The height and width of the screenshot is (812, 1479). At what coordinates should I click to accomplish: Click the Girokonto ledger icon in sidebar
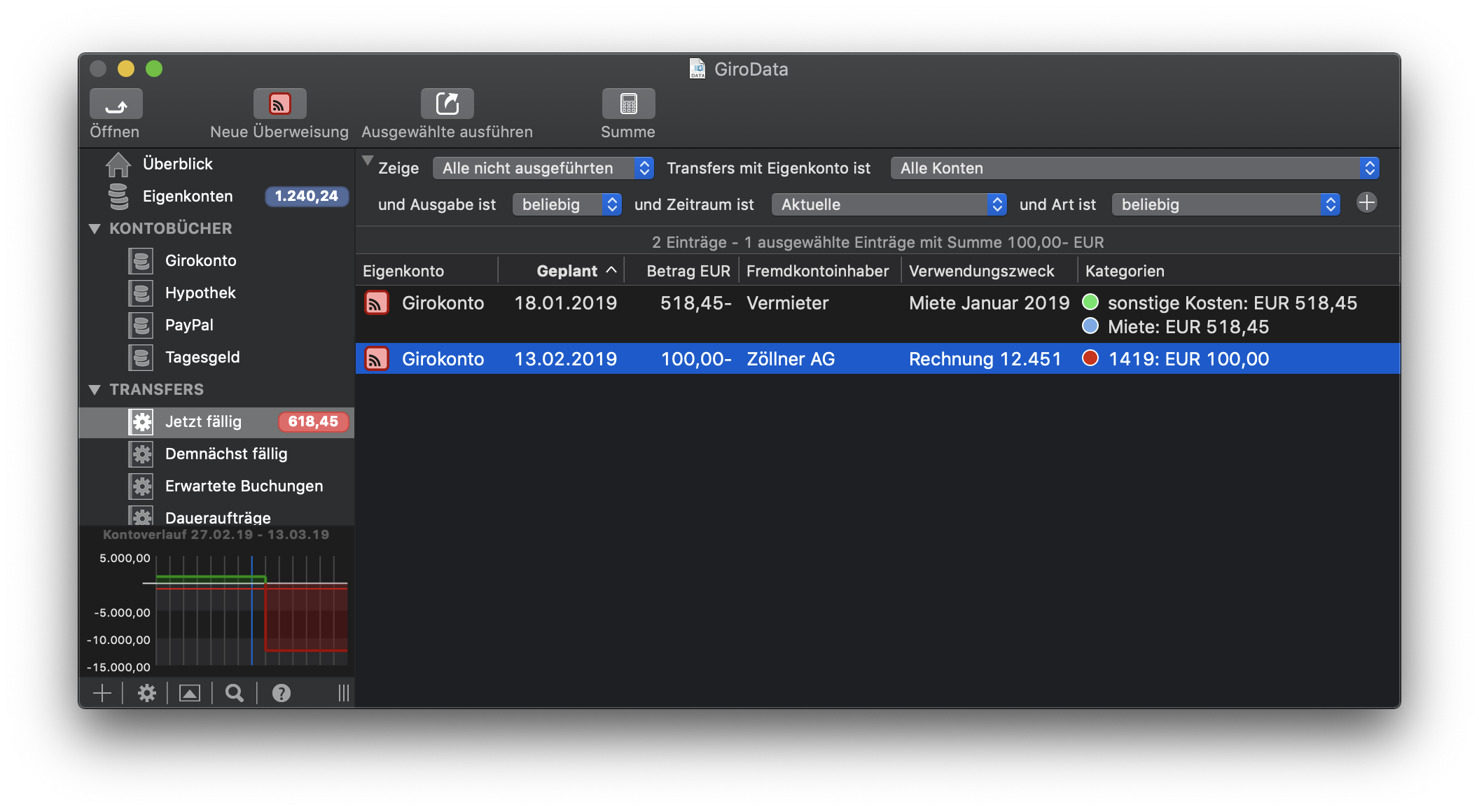[x=141, y=261]
